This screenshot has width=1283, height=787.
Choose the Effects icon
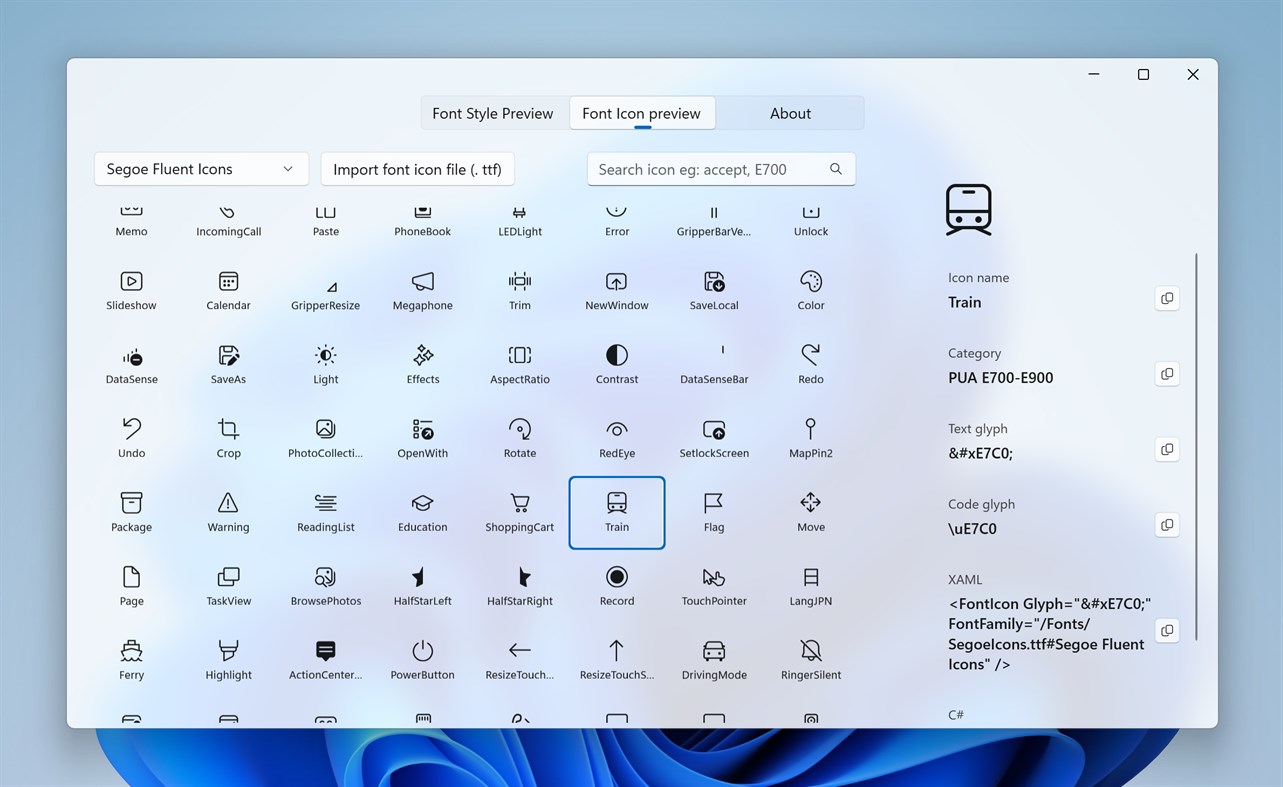422,365
